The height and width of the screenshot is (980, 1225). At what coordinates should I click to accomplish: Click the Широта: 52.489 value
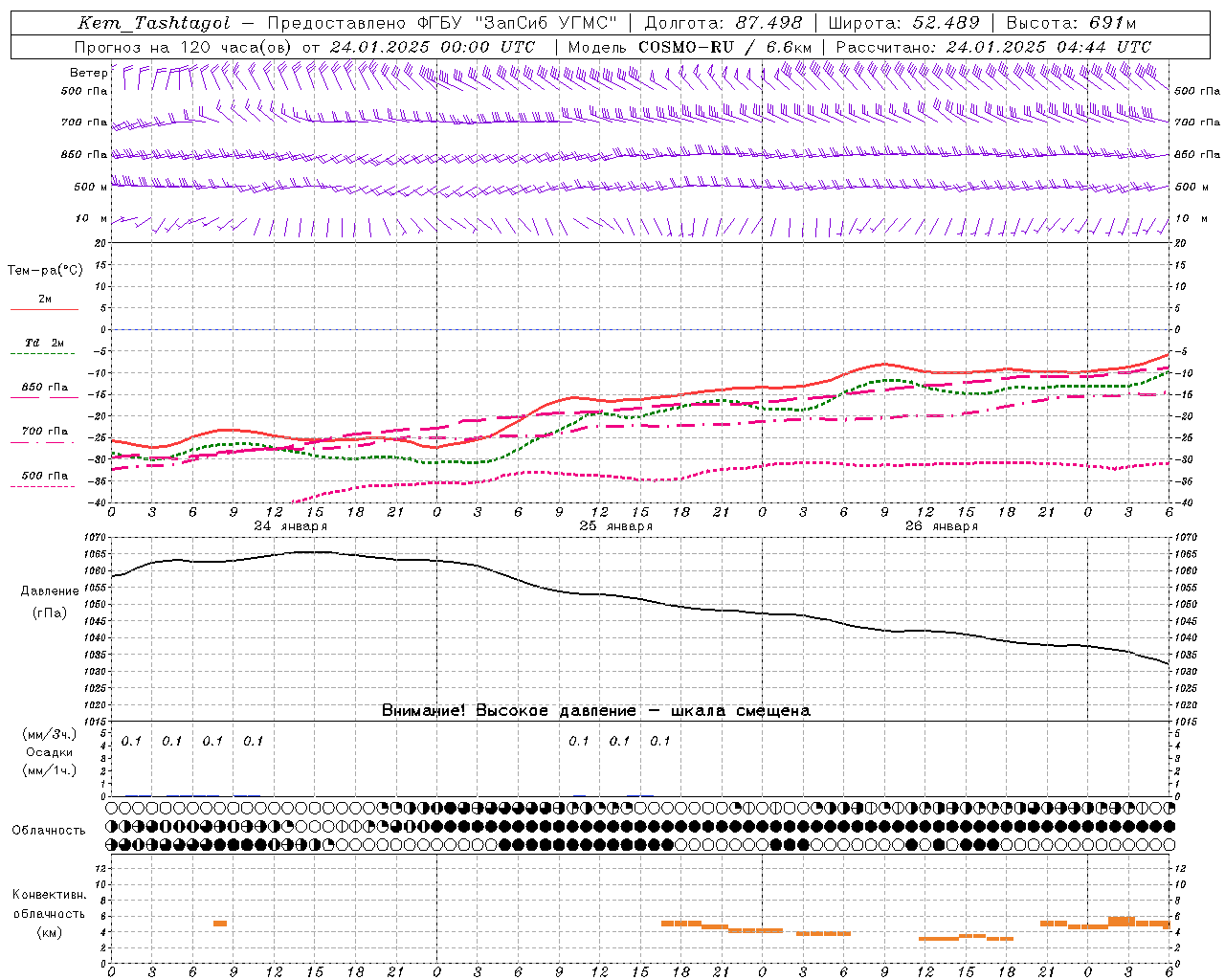[904, 23]
